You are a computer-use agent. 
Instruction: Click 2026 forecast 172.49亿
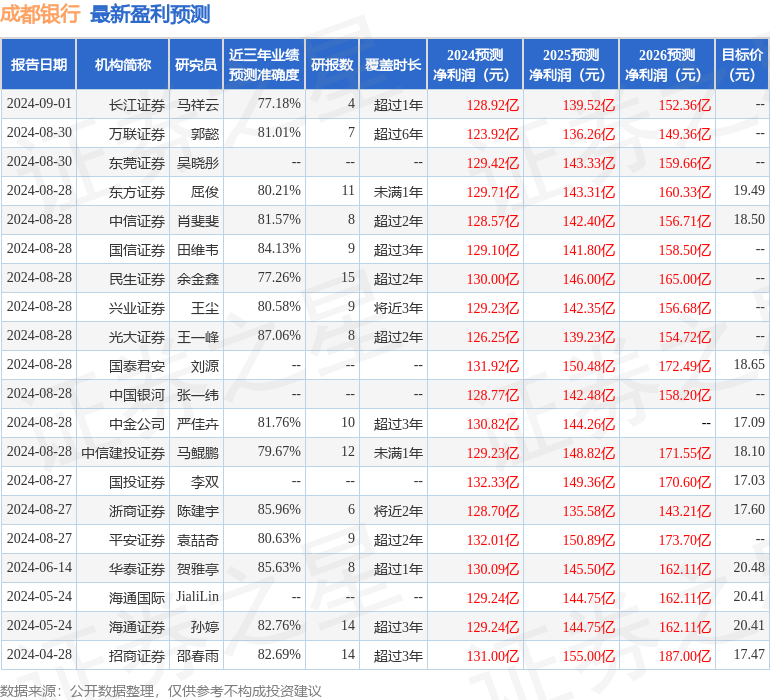685,366
